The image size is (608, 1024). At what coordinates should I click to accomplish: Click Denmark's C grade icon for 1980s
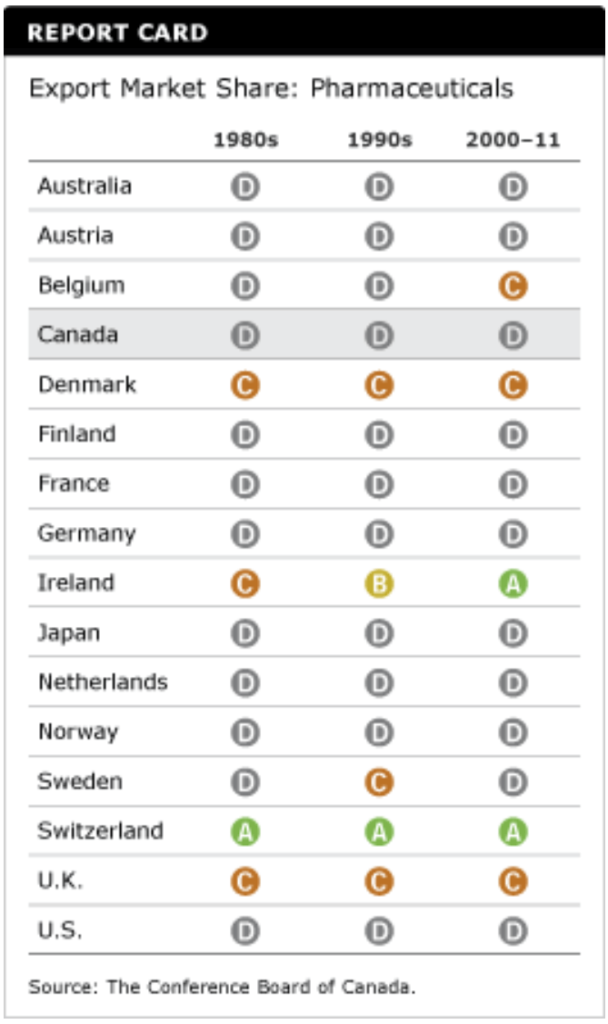coord(245,386)
